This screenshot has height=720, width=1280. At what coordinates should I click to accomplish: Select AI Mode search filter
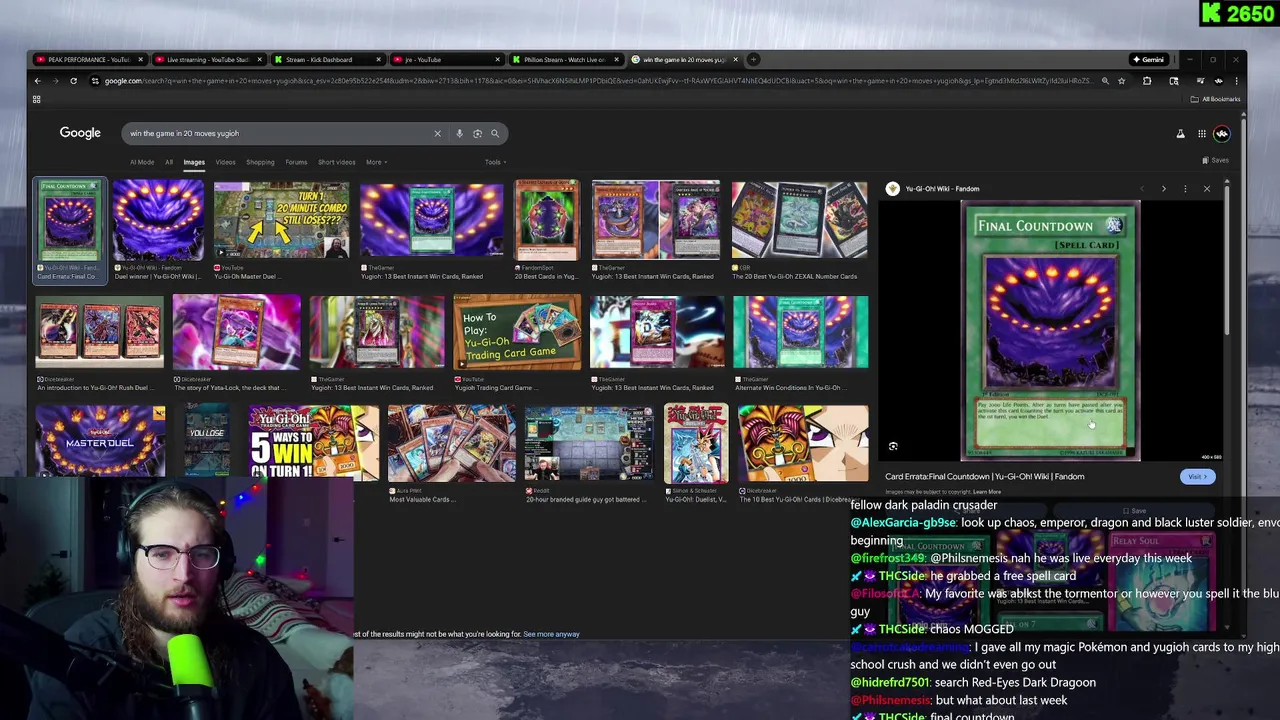tap(142, 162)
